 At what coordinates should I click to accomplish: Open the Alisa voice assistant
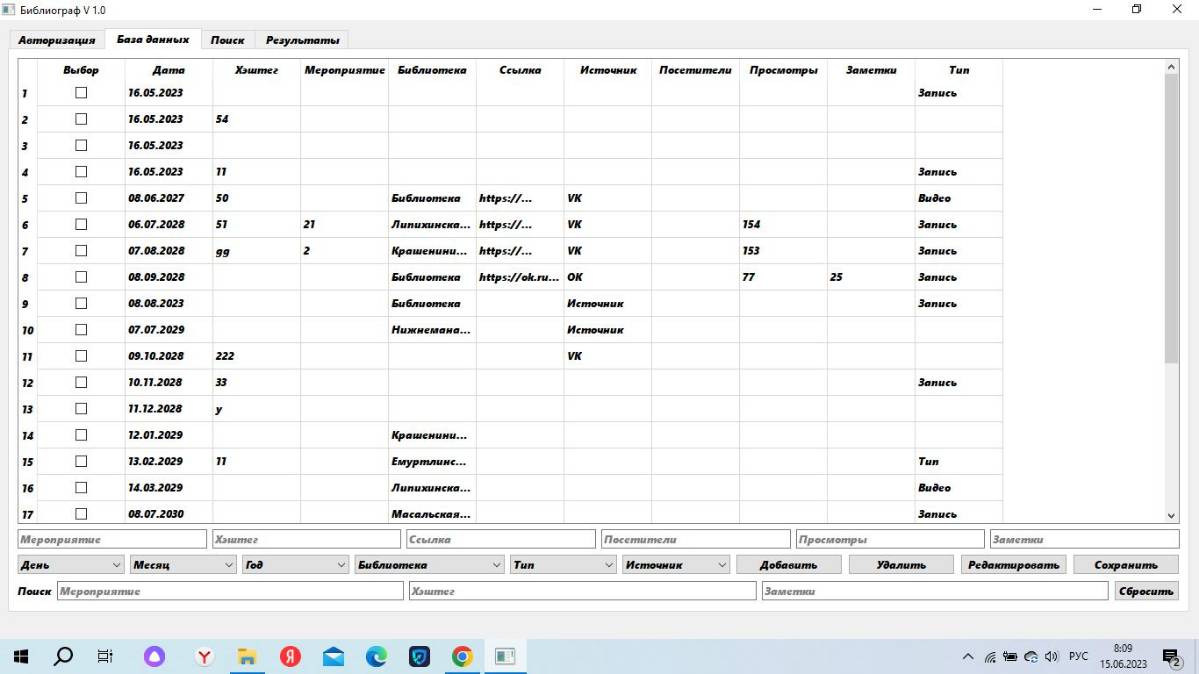(154, 657)
